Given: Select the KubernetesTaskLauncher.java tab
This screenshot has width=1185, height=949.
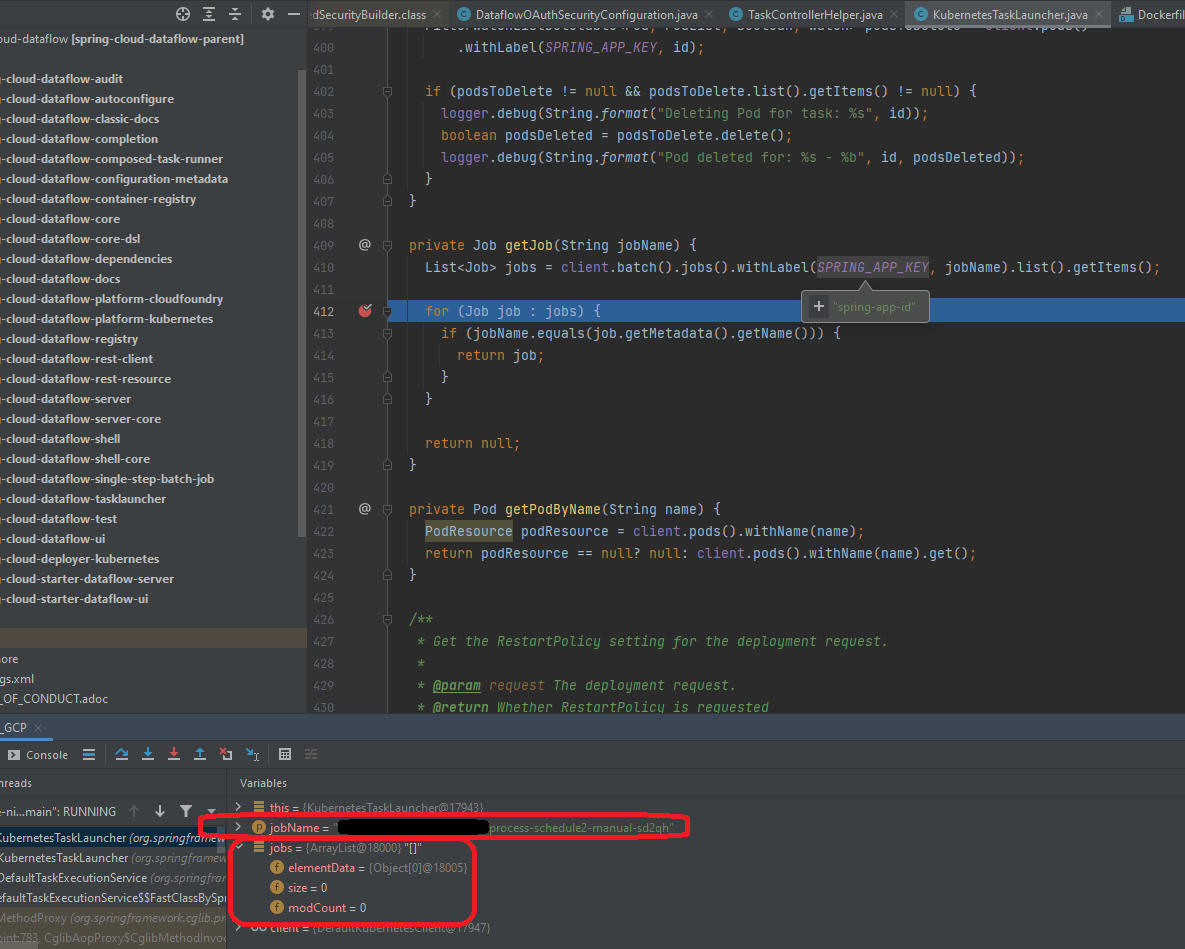Looking at the screenshot, I should (1009, 14).
